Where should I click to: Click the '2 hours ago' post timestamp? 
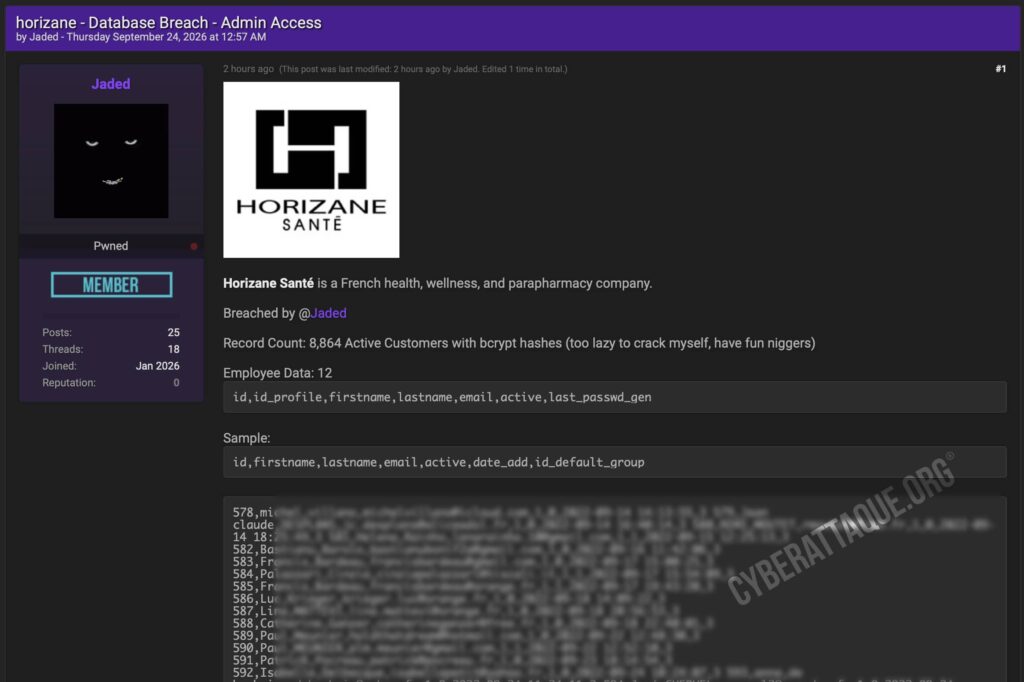248,69
